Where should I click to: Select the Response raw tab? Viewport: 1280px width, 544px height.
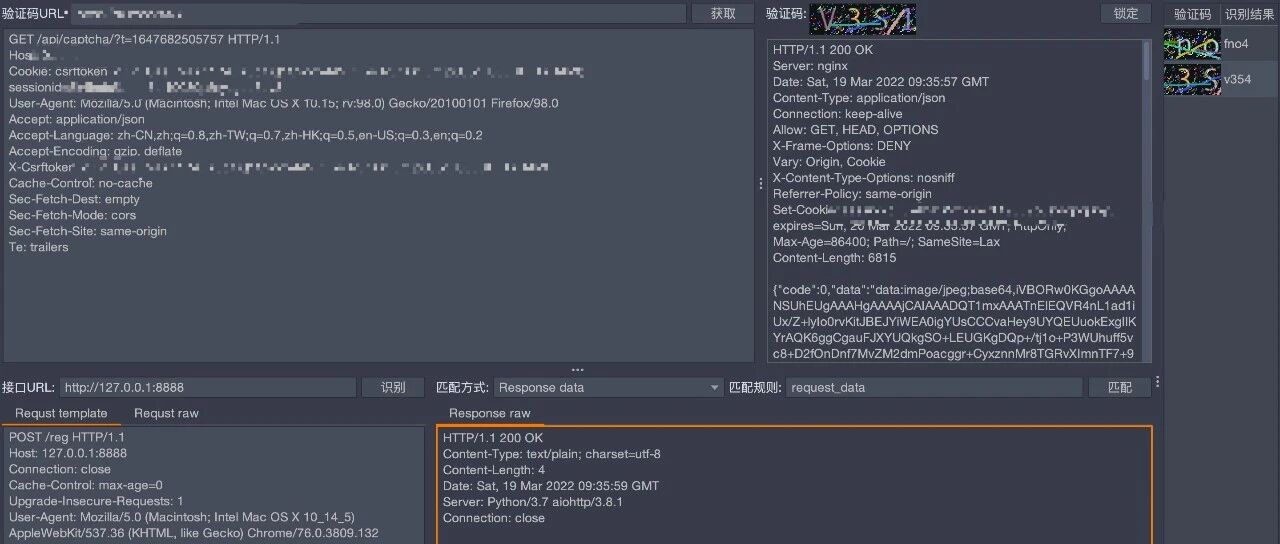(490, 413)
